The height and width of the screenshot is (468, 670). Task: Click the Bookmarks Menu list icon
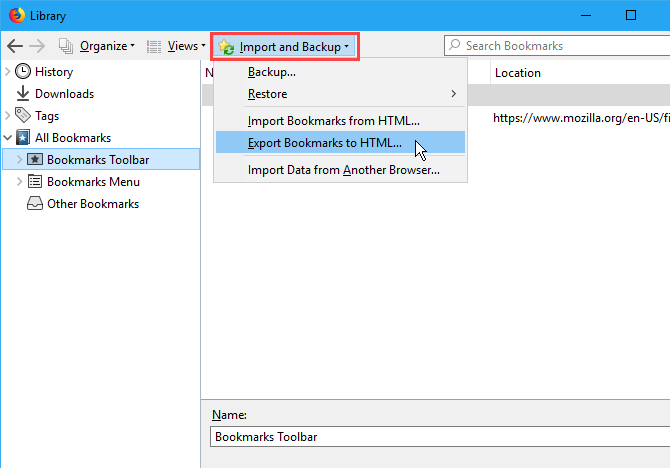coord(35,182)
